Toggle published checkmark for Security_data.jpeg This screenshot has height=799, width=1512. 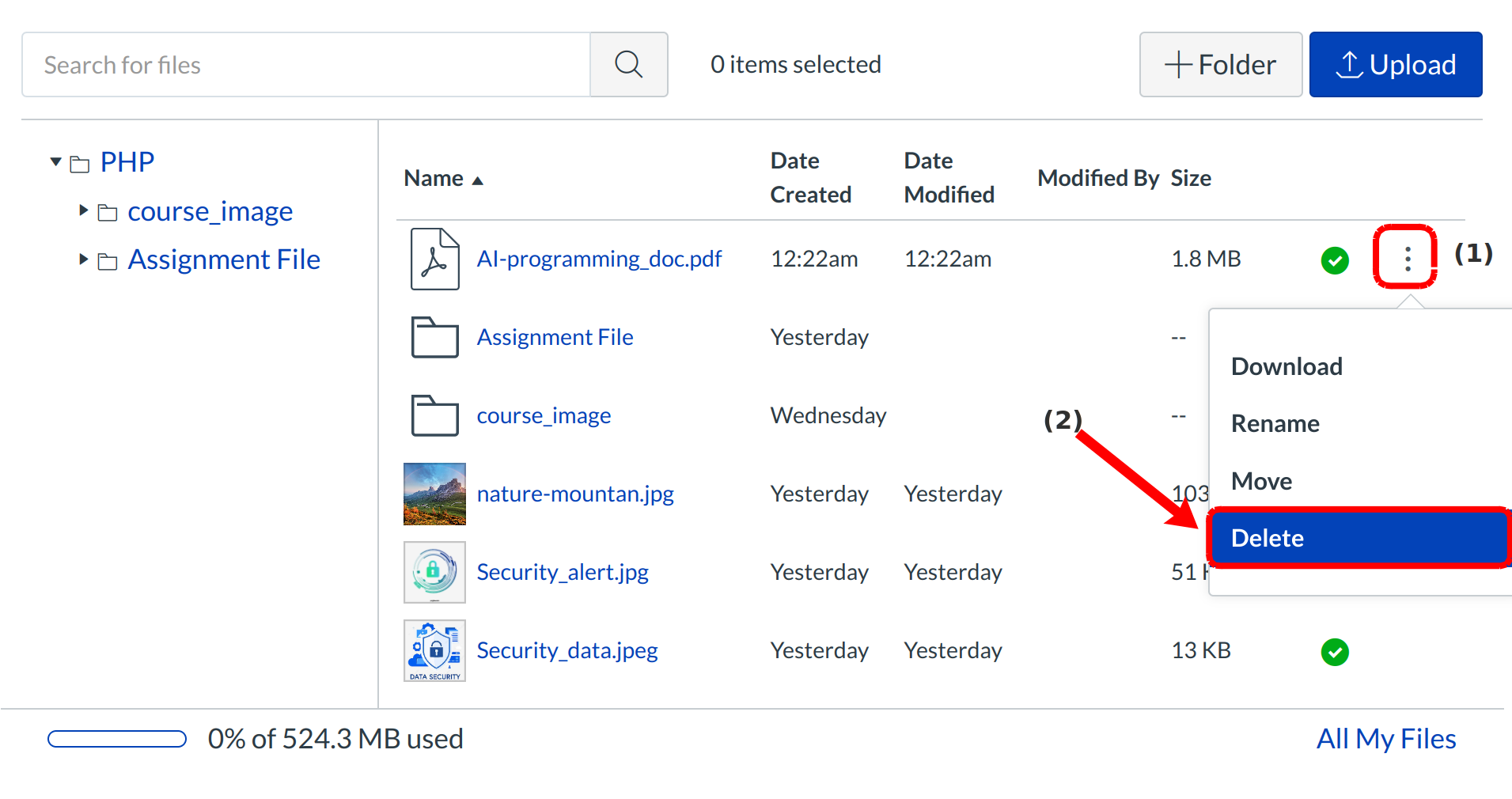click(1335, 652)
